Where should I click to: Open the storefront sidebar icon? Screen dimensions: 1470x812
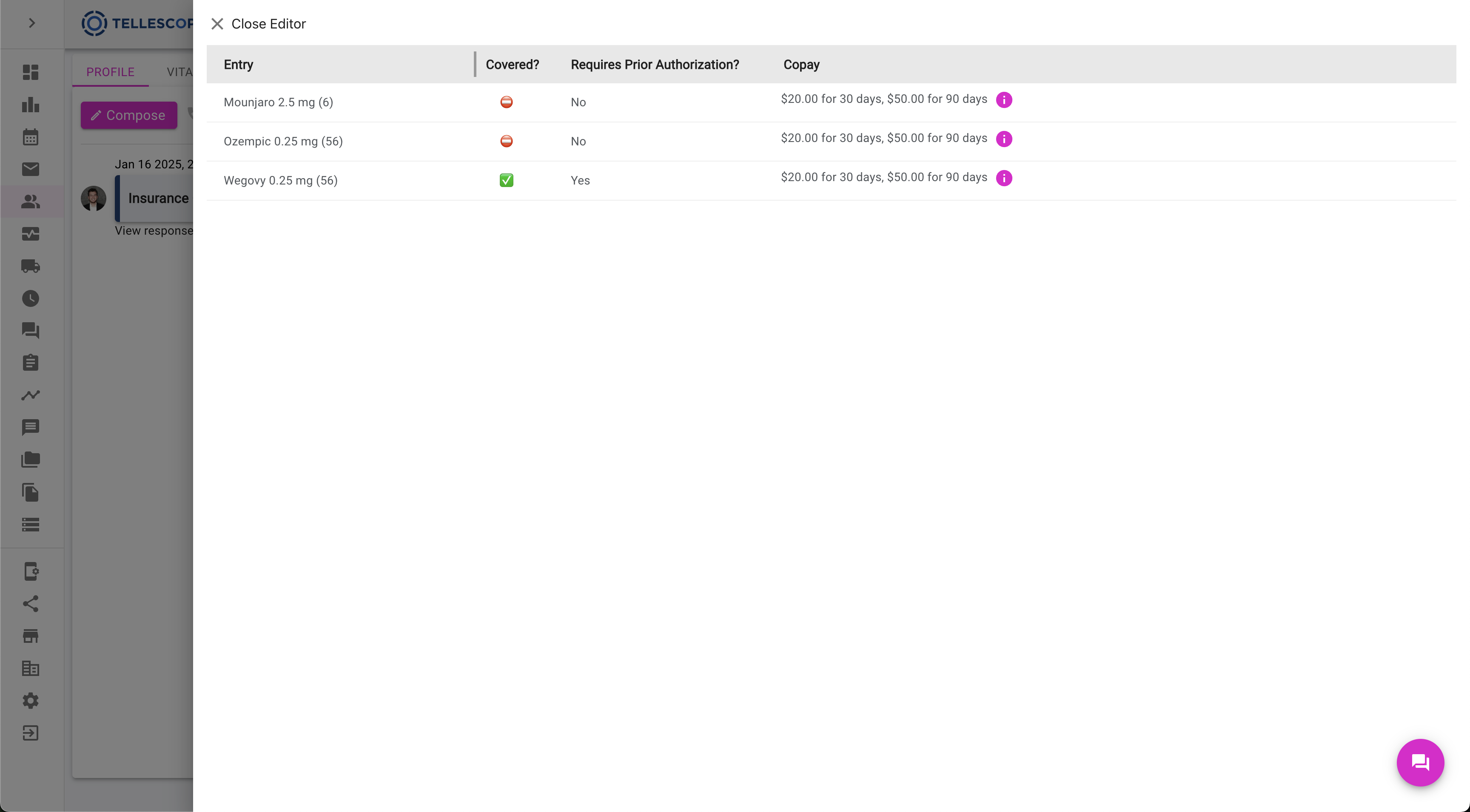(x=31, y=636)
